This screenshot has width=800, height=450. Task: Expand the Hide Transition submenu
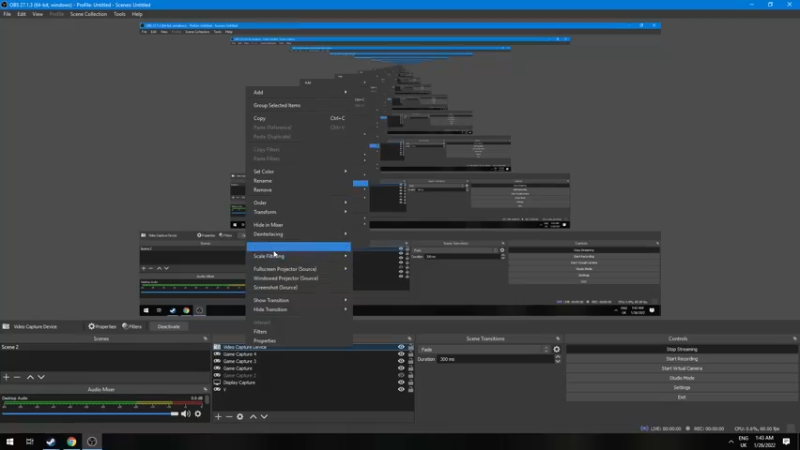pos(299,310)
